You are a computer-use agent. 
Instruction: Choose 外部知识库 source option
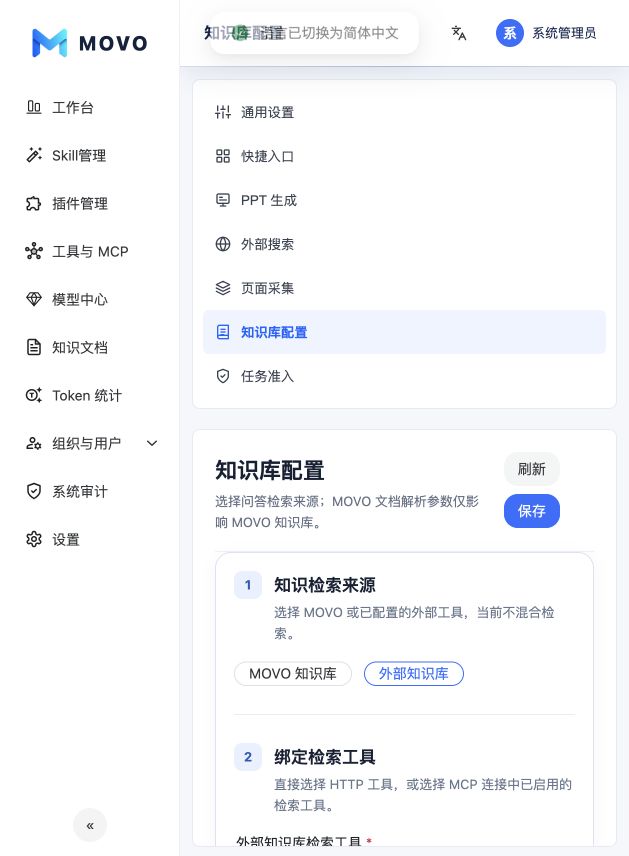pos(414,674)
